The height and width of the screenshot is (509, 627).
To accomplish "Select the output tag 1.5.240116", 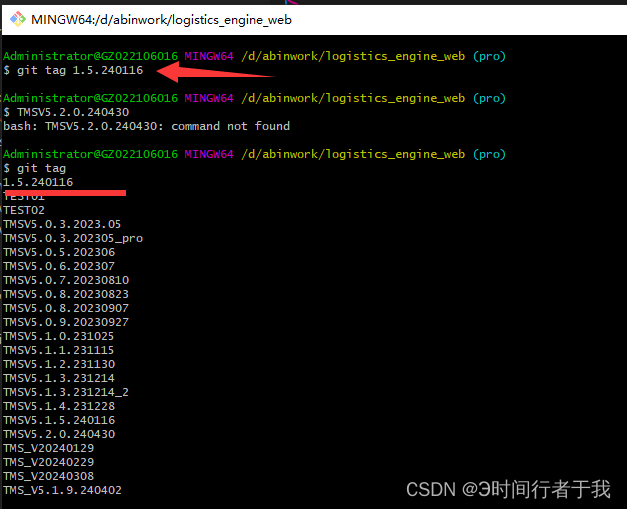I will (x=38, y=182).
